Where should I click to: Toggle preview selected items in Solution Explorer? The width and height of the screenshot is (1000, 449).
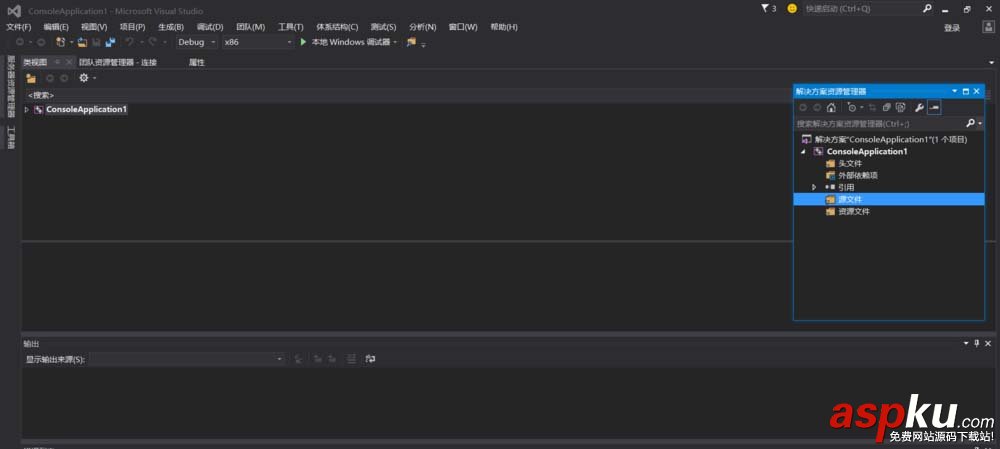pyautogui.click(x=934, y=108)
